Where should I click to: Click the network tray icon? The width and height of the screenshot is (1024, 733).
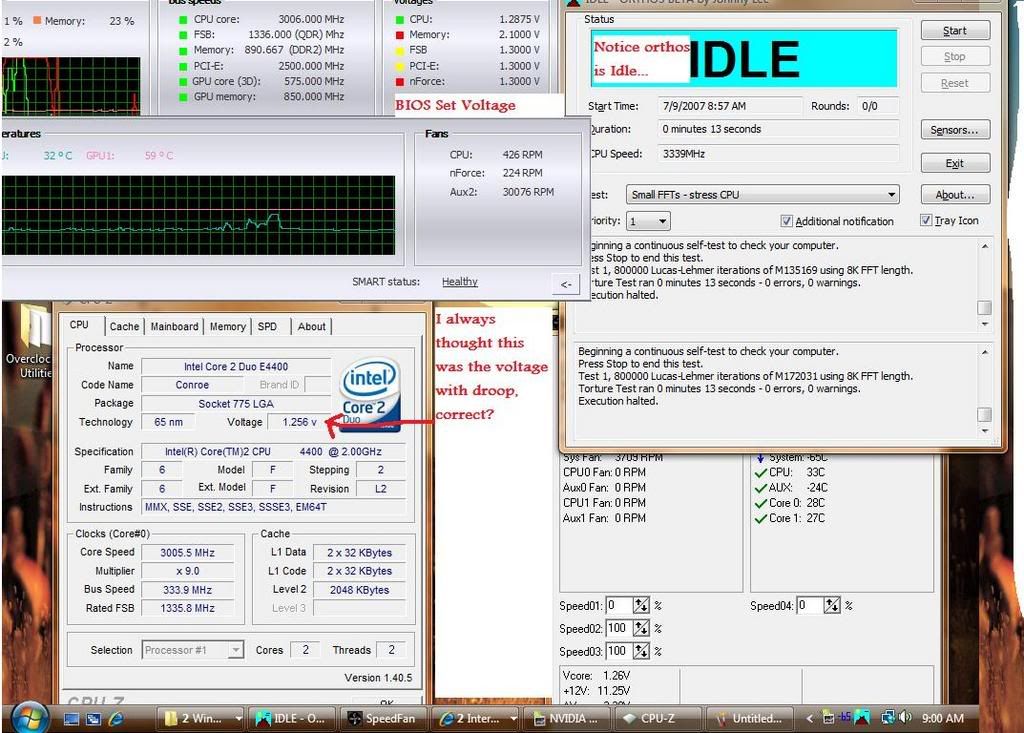[x=888, y=717]
